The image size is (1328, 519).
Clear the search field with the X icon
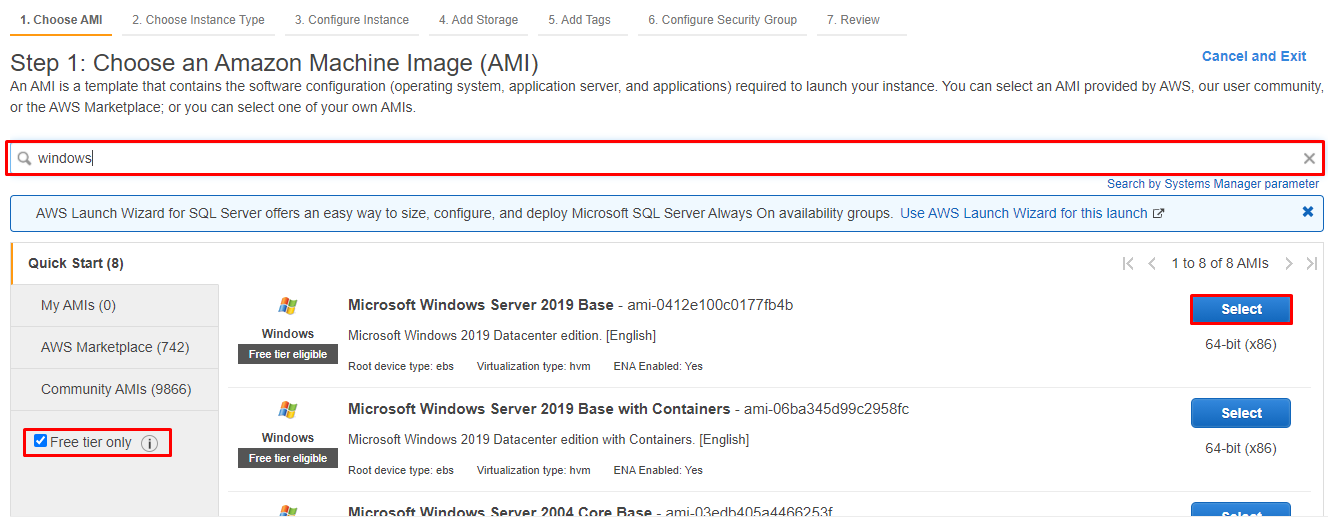pyautogui.click(x=1309, y=159)
